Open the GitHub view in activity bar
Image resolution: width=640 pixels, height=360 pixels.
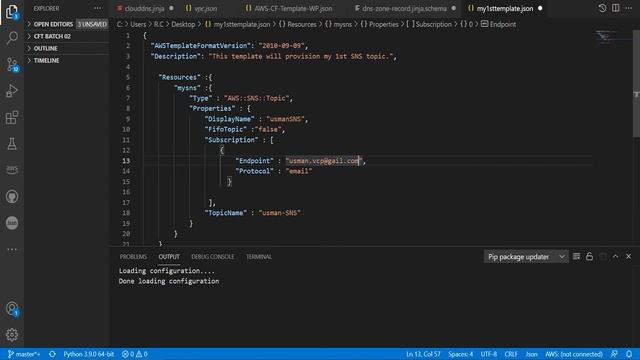(x=12, y=197)
